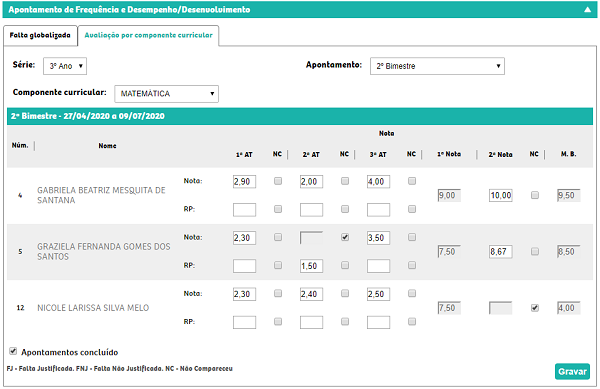This screenshot has height=389, width=600.
Task: Uncheck the Apontamentos concluído checkbox
Action: click(13, 351)
